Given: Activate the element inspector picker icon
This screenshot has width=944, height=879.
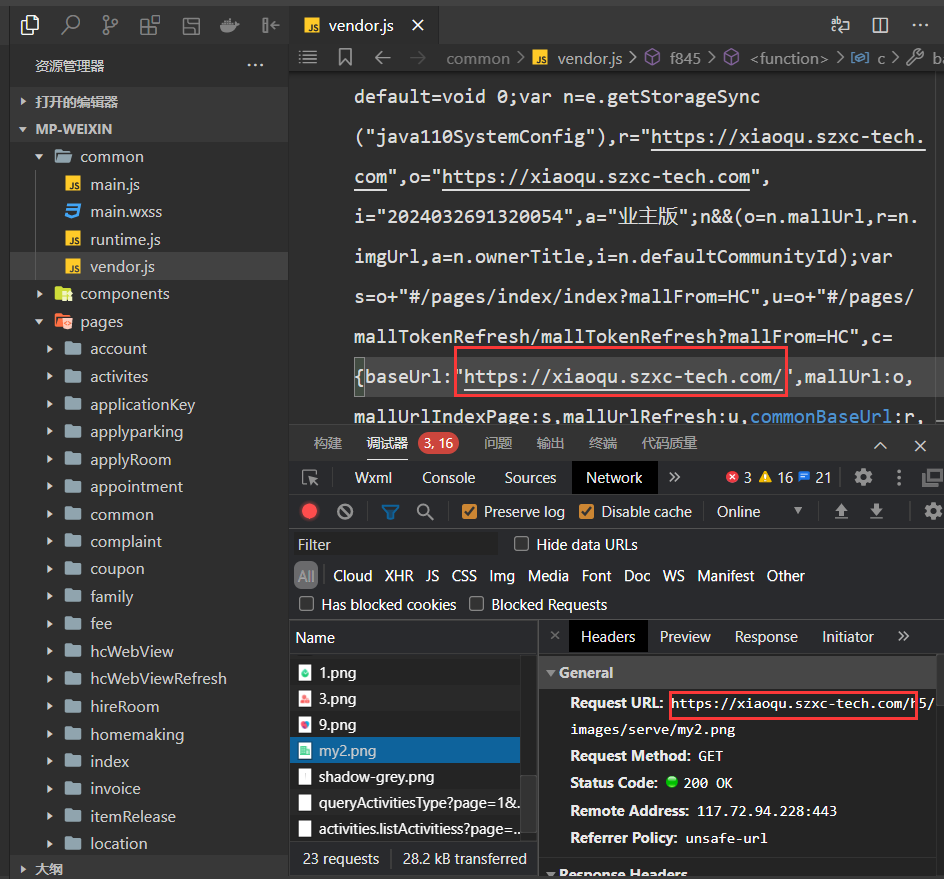Looking at the screenshot, I should 310,478.
